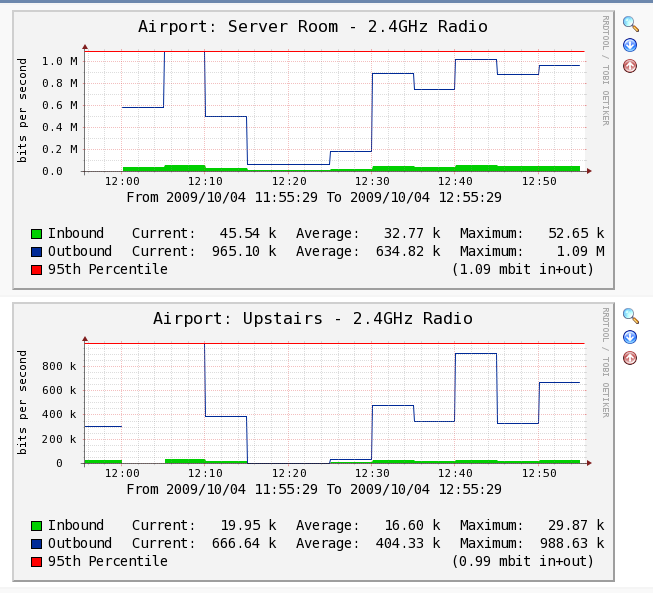Click the Server Room Outbound maximum value 1.09 M
653x593 pixels.
[x=580, y=251]
